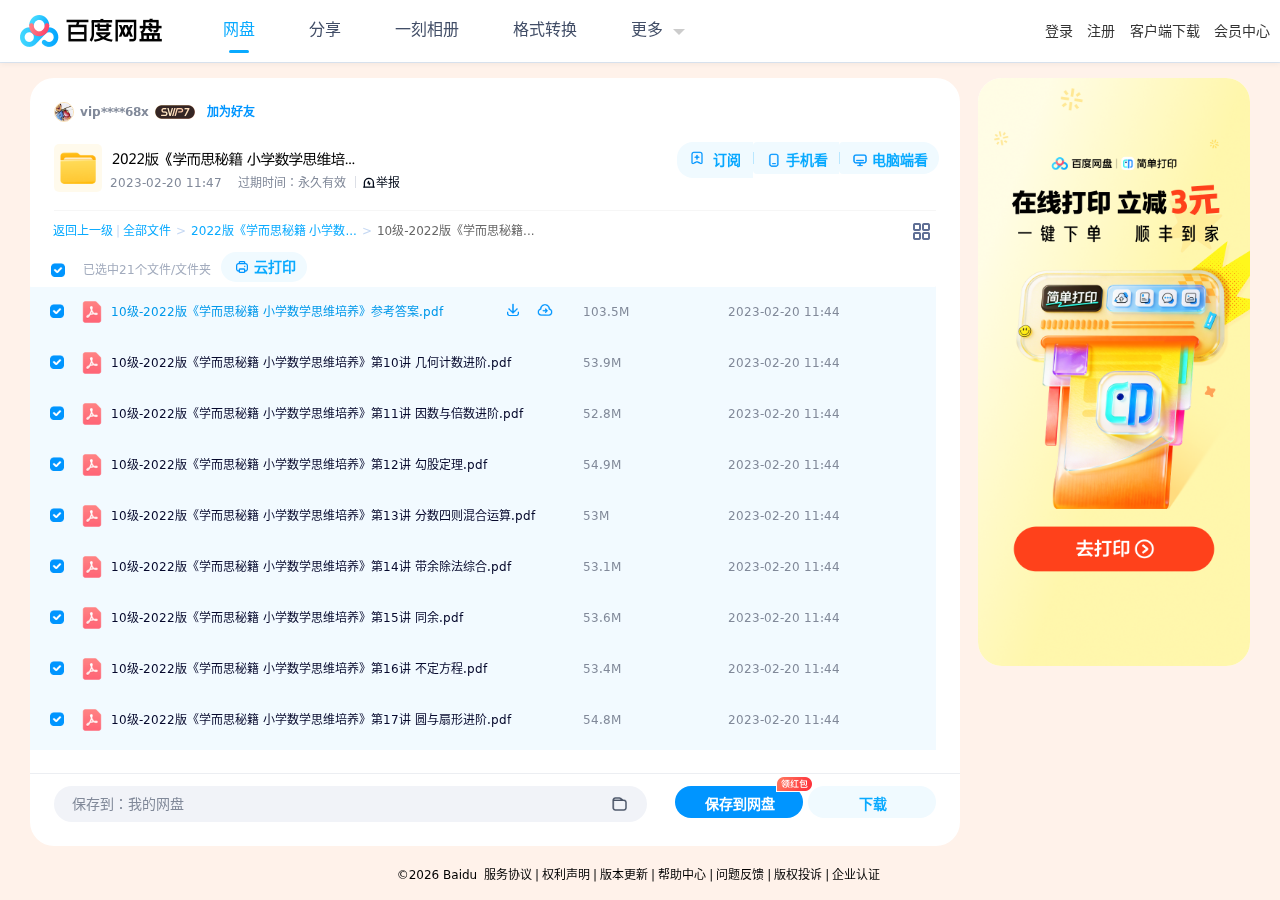Click the 去打印 ad button
This screenshot has width=1280, height=900.
1114,549
